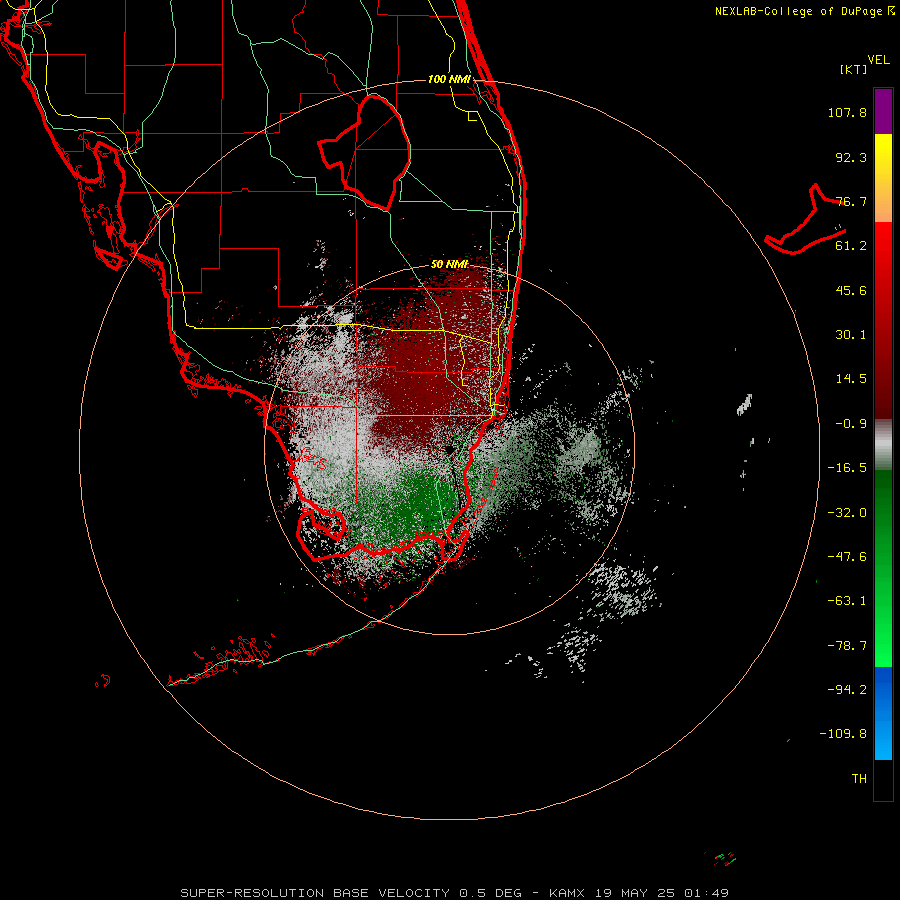The height and width of the screenshot is (900, 900).
Task: Click the TH legend label
Action: (859, 778)
